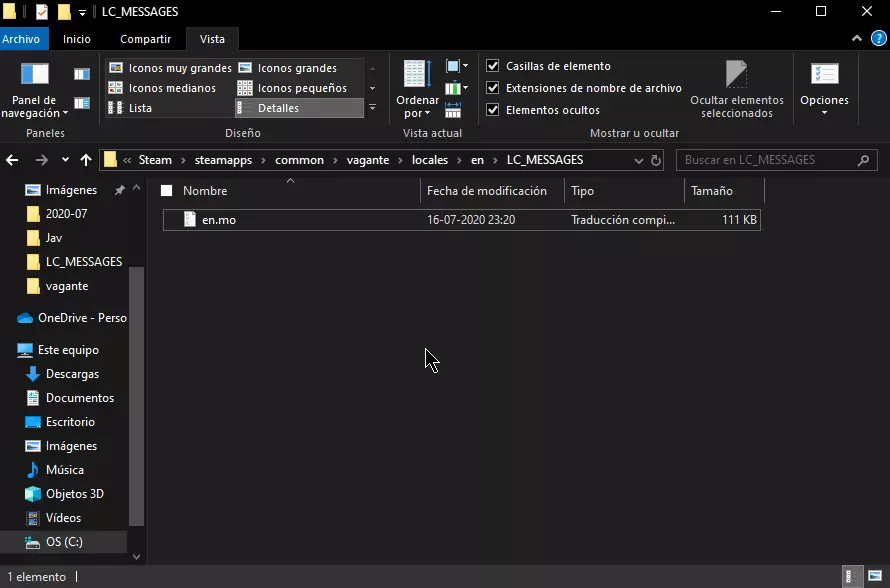This screenshot has width=890, height=588.
Task: Select Lista layout option
Action: point(131,108)
